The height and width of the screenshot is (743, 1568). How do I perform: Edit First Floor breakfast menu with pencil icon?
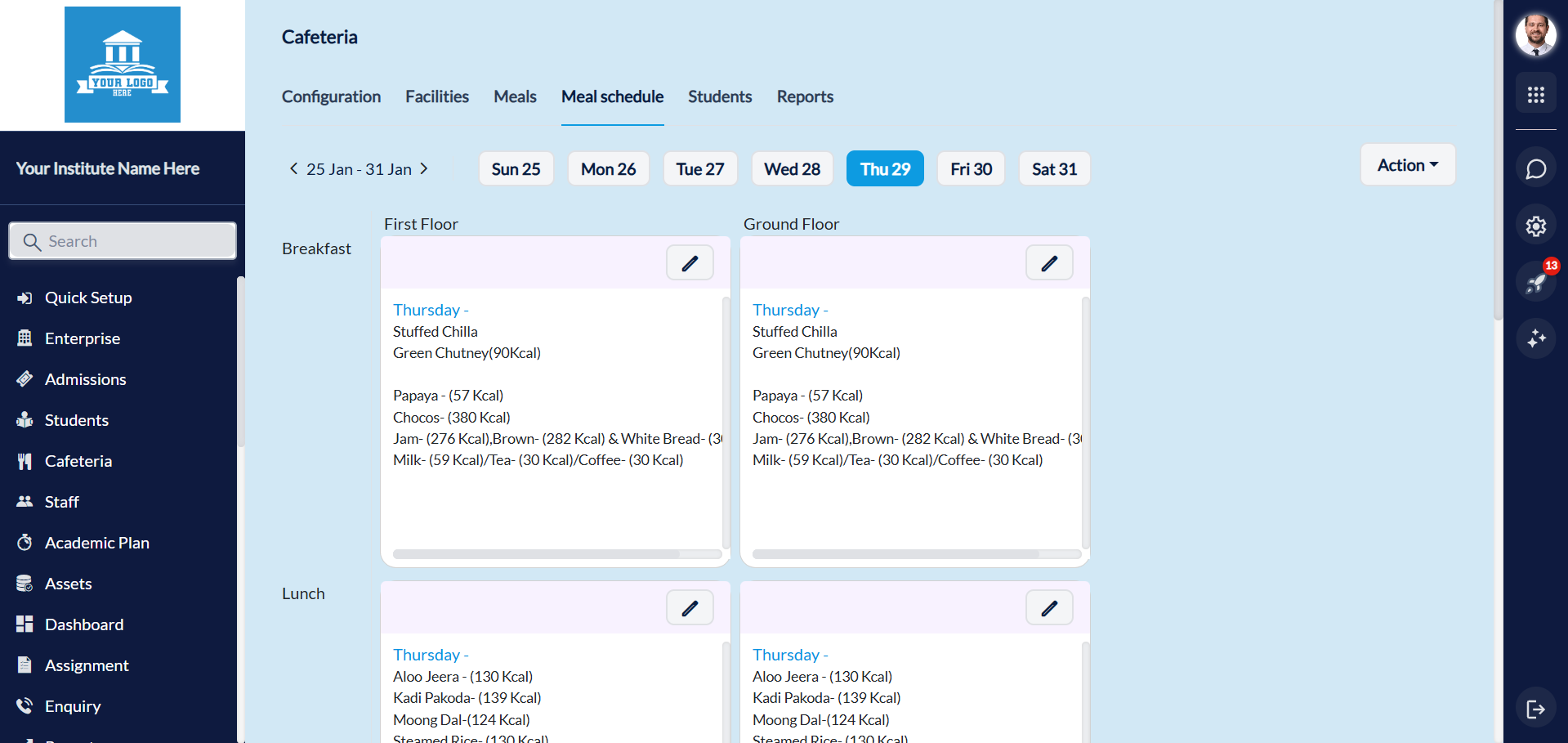(x=690, y=263)
